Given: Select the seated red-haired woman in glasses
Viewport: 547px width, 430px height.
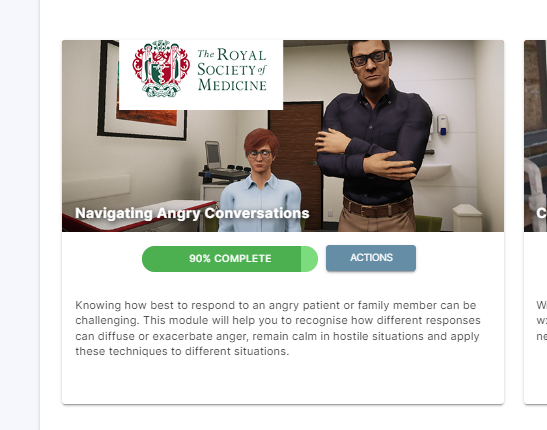Looking at the screenshot, I should 261,180.
